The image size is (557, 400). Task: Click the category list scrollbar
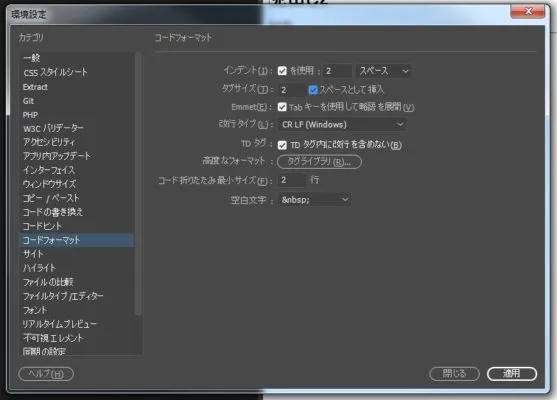tap(138, 184)
